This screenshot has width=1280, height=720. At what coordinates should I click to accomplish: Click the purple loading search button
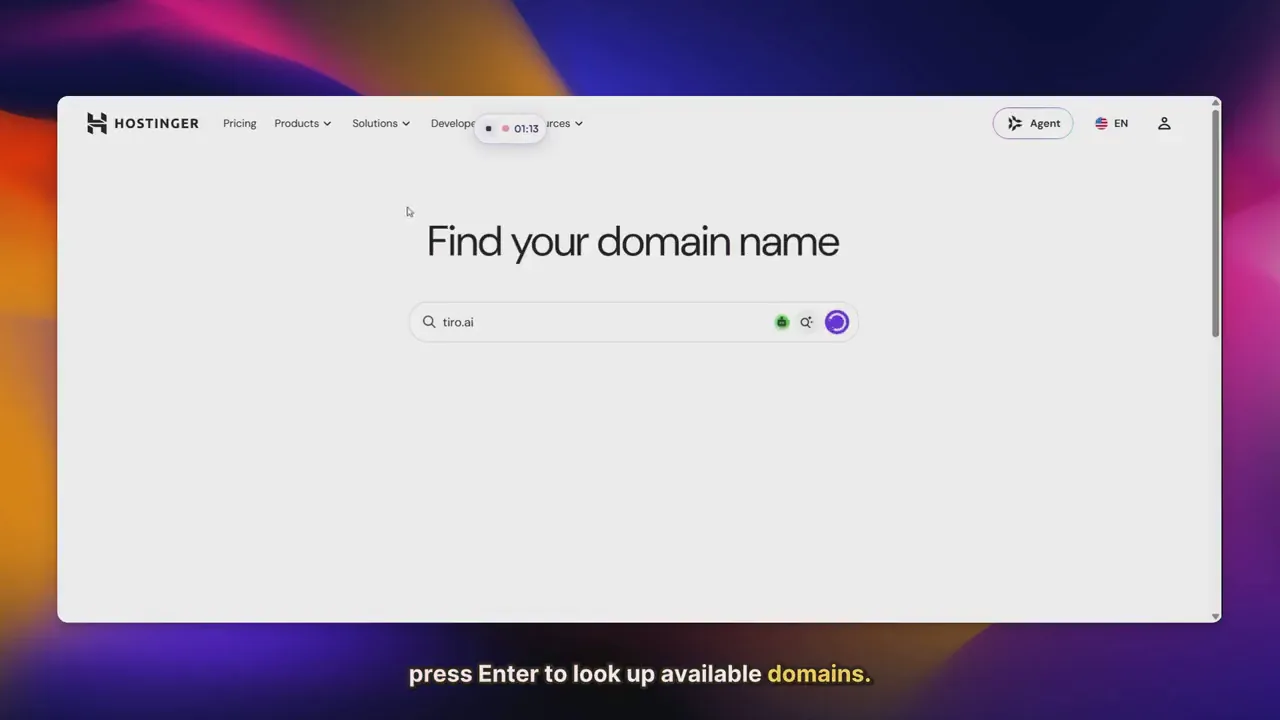837,322
